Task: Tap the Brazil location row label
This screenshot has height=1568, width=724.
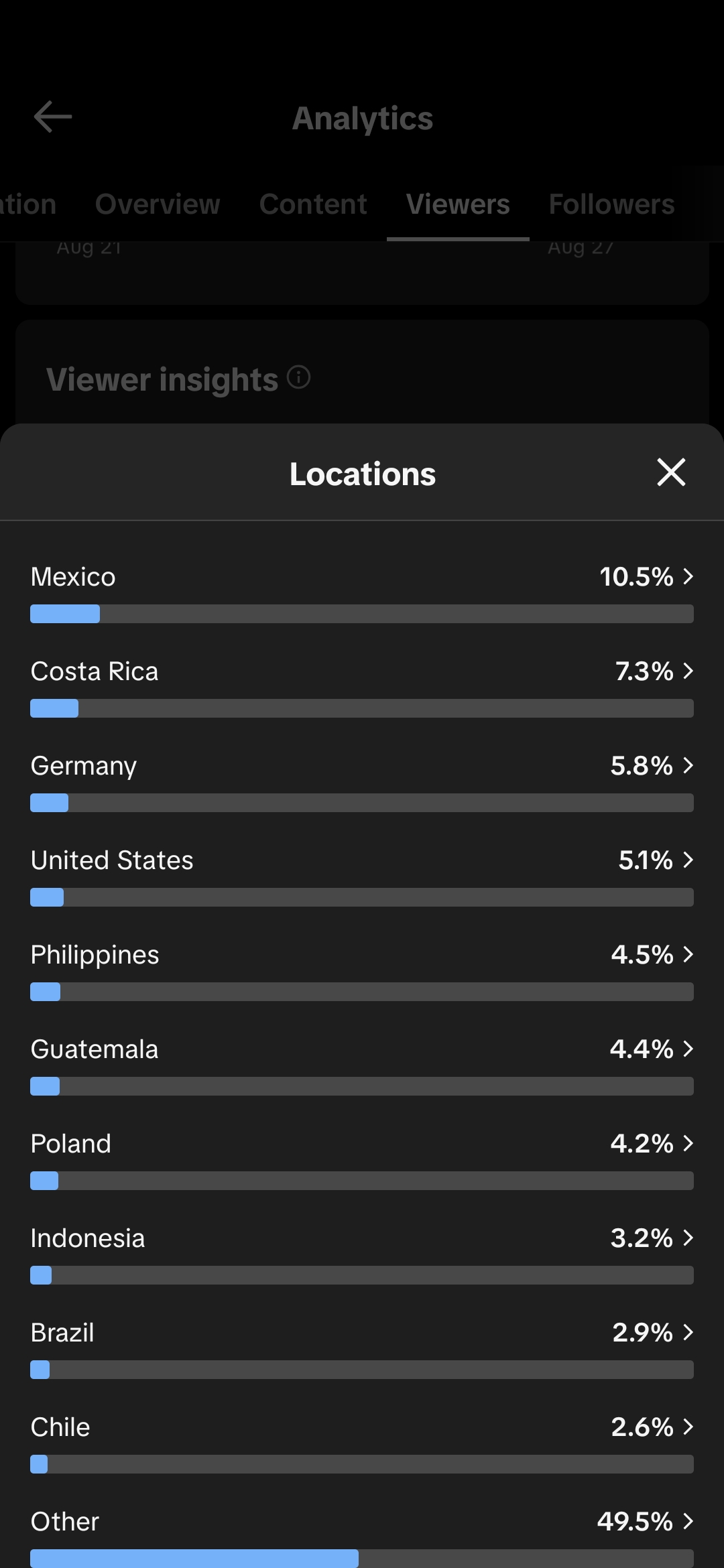Action: point(62,1333)
